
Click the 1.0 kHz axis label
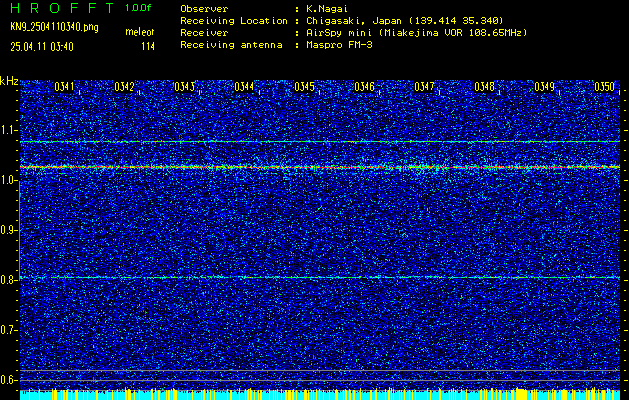click(8, 181)
